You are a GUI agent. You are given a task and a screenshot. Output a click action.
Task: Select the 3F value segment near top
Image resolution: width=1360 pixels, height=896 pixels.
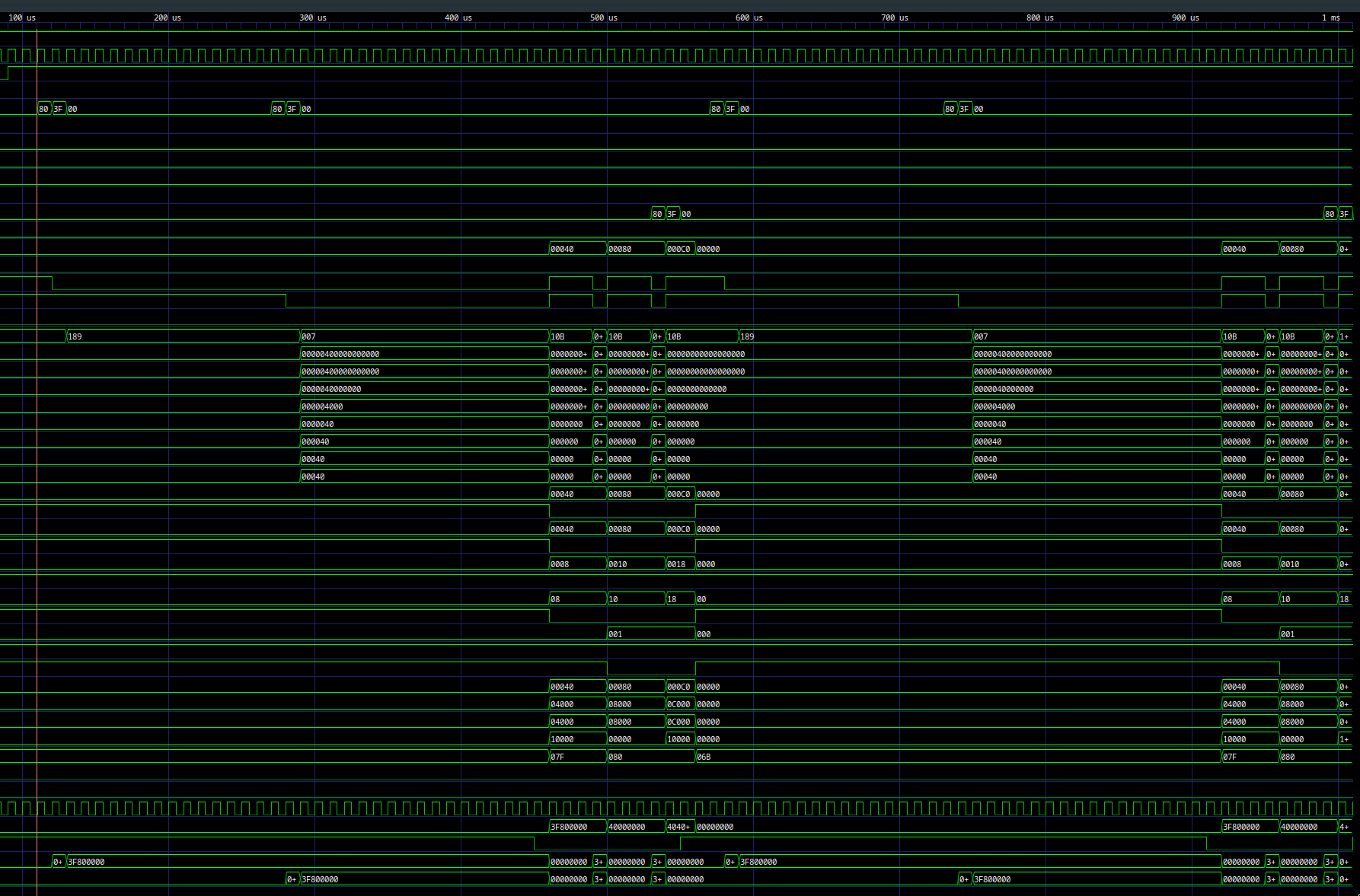(x=58, y=108)
